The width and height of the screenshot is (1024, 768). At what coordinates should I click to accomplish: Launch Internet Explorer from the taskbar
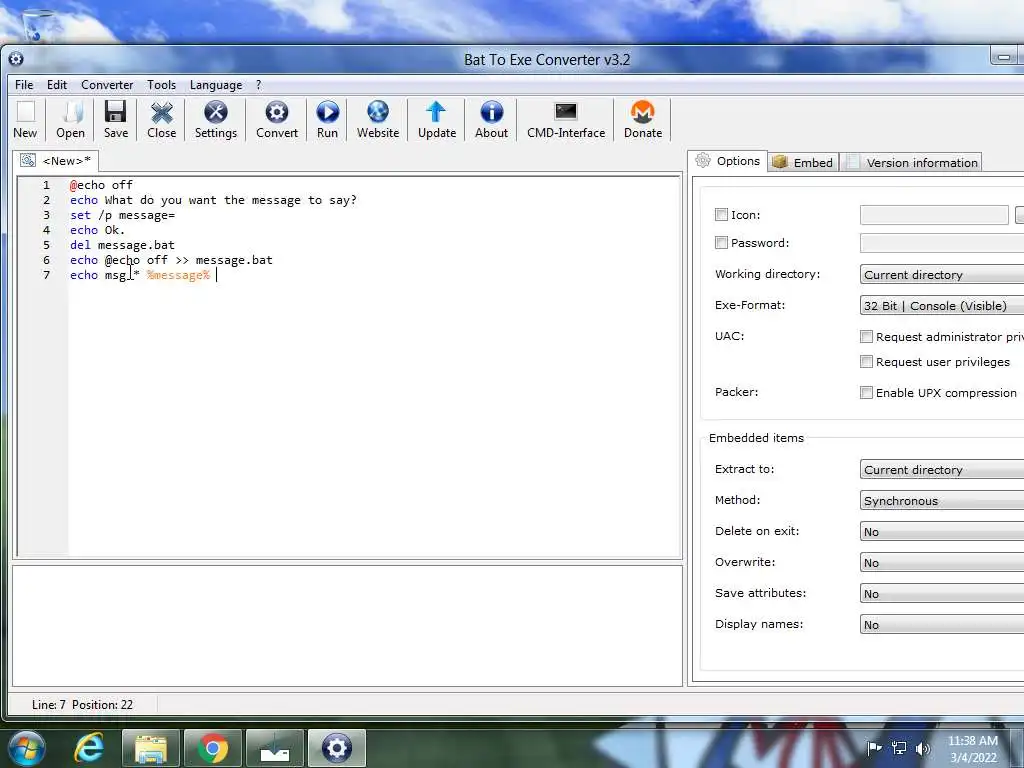point(89,748)
